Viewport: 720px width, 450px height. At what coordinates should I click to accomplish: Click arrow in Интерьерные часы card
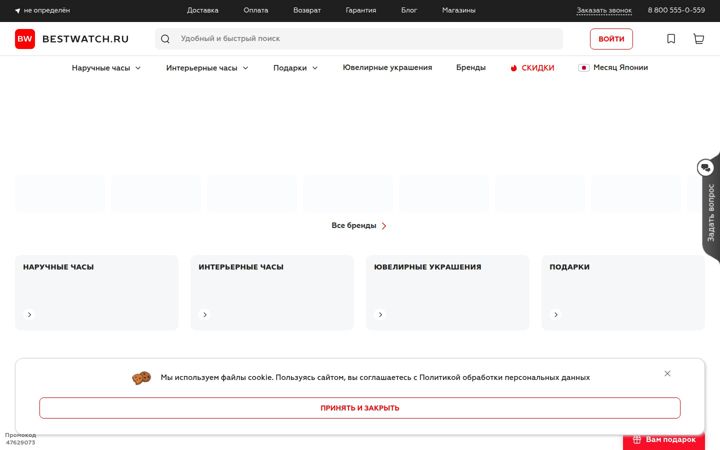(x=205, y=315)
